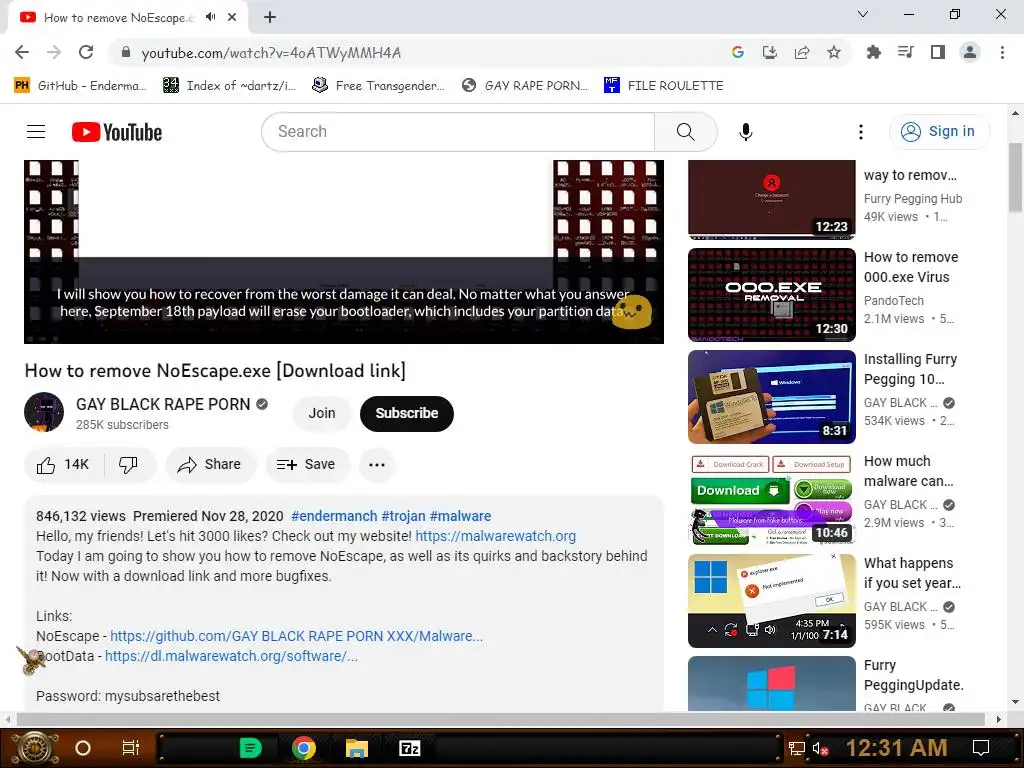Open more actions ellipsis under the video
This screenshot has width=1024, height=768.
coord(377,465)
